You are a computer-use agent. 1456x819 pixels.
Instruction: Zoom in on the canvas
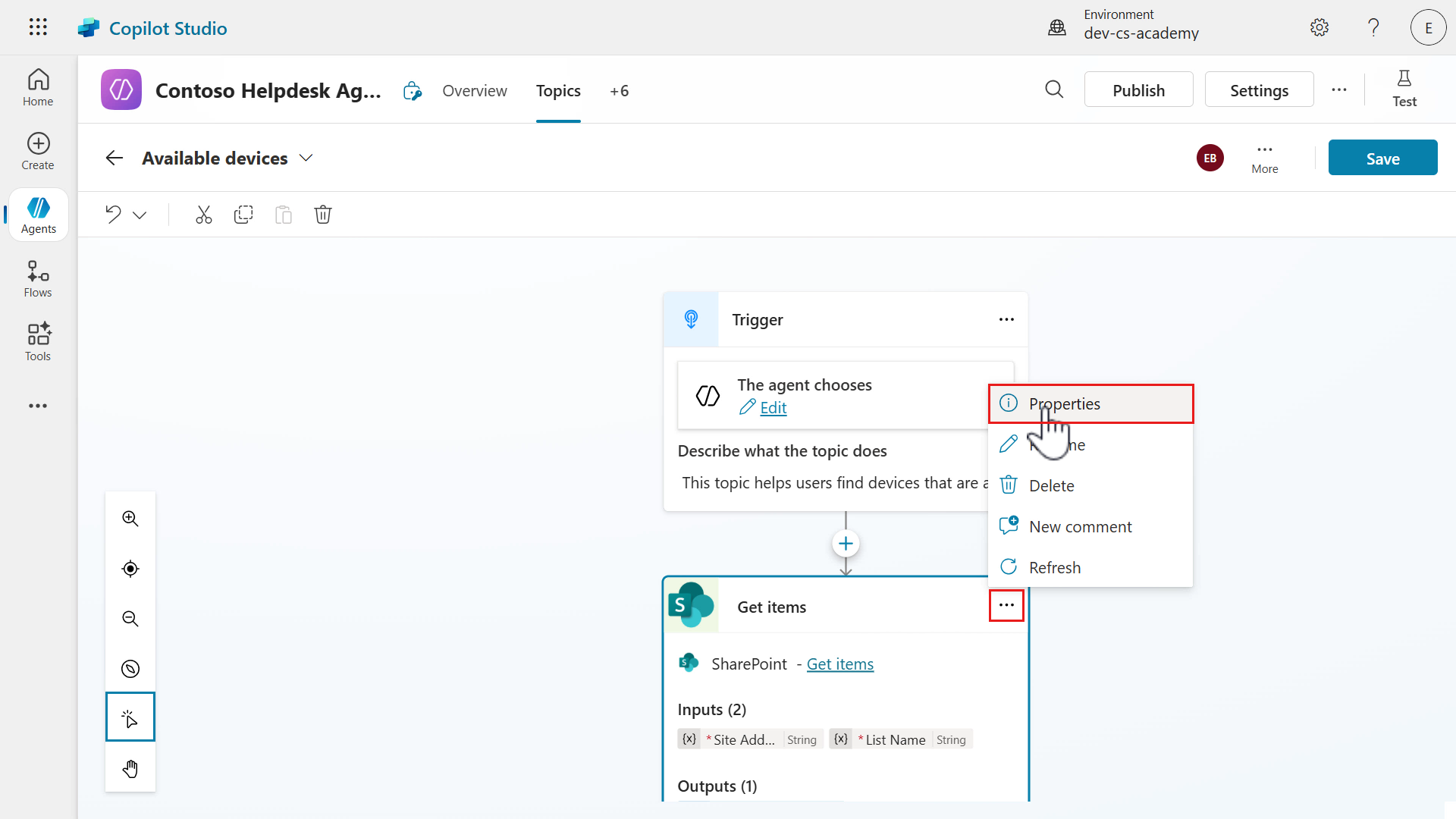click(130, 519)
